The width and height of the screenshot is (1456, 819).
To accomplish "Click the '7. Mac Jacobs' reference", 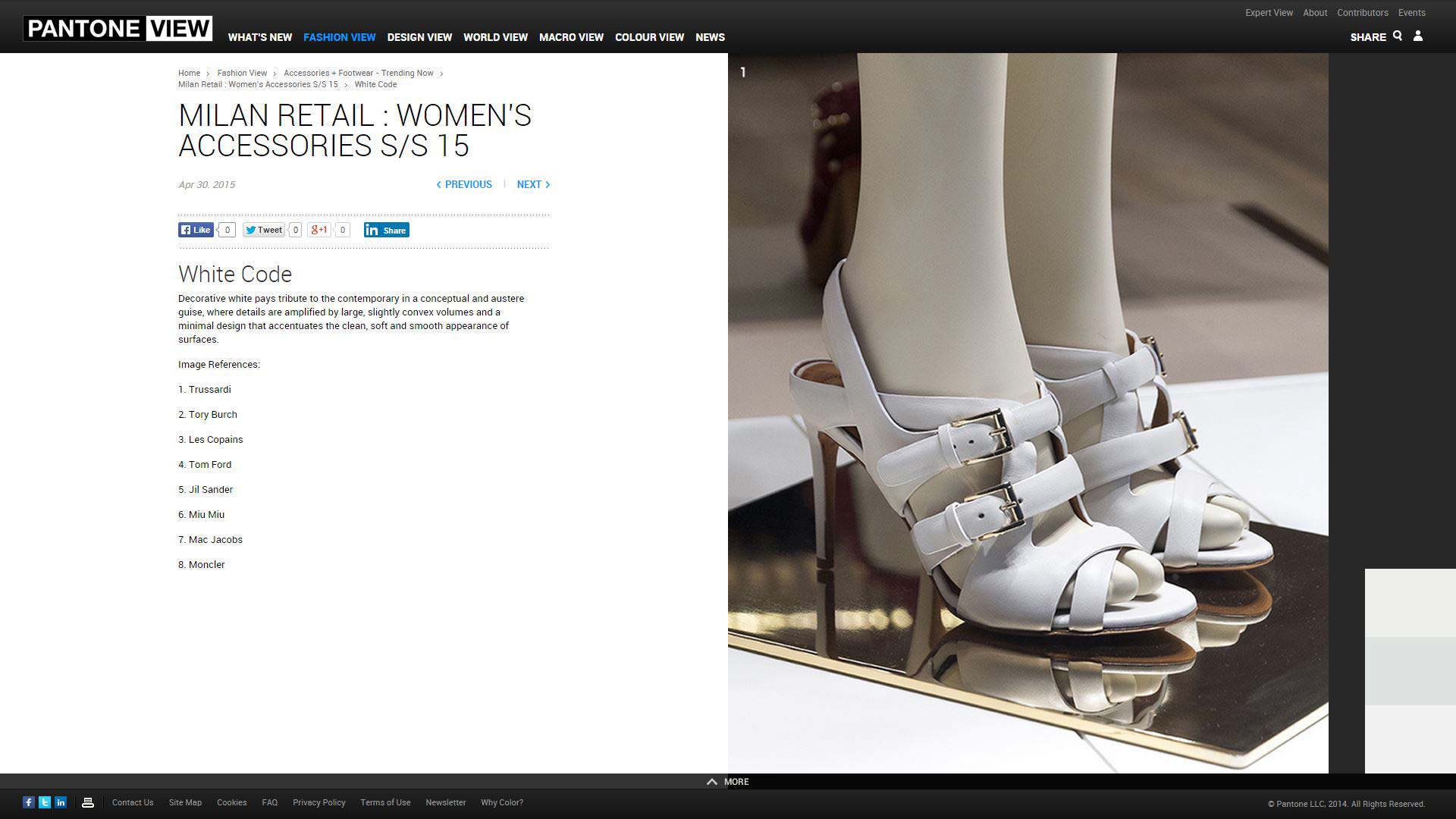I will coord(211,540).
